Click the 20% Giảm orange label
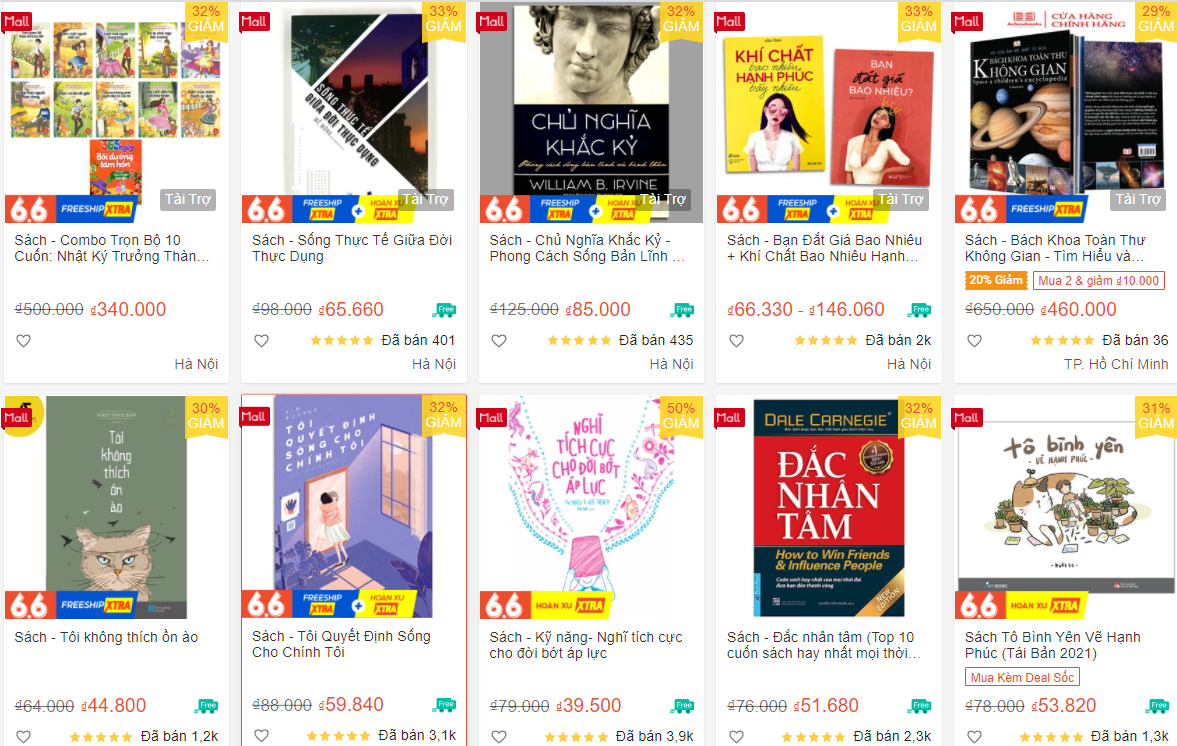 [996, 280]
